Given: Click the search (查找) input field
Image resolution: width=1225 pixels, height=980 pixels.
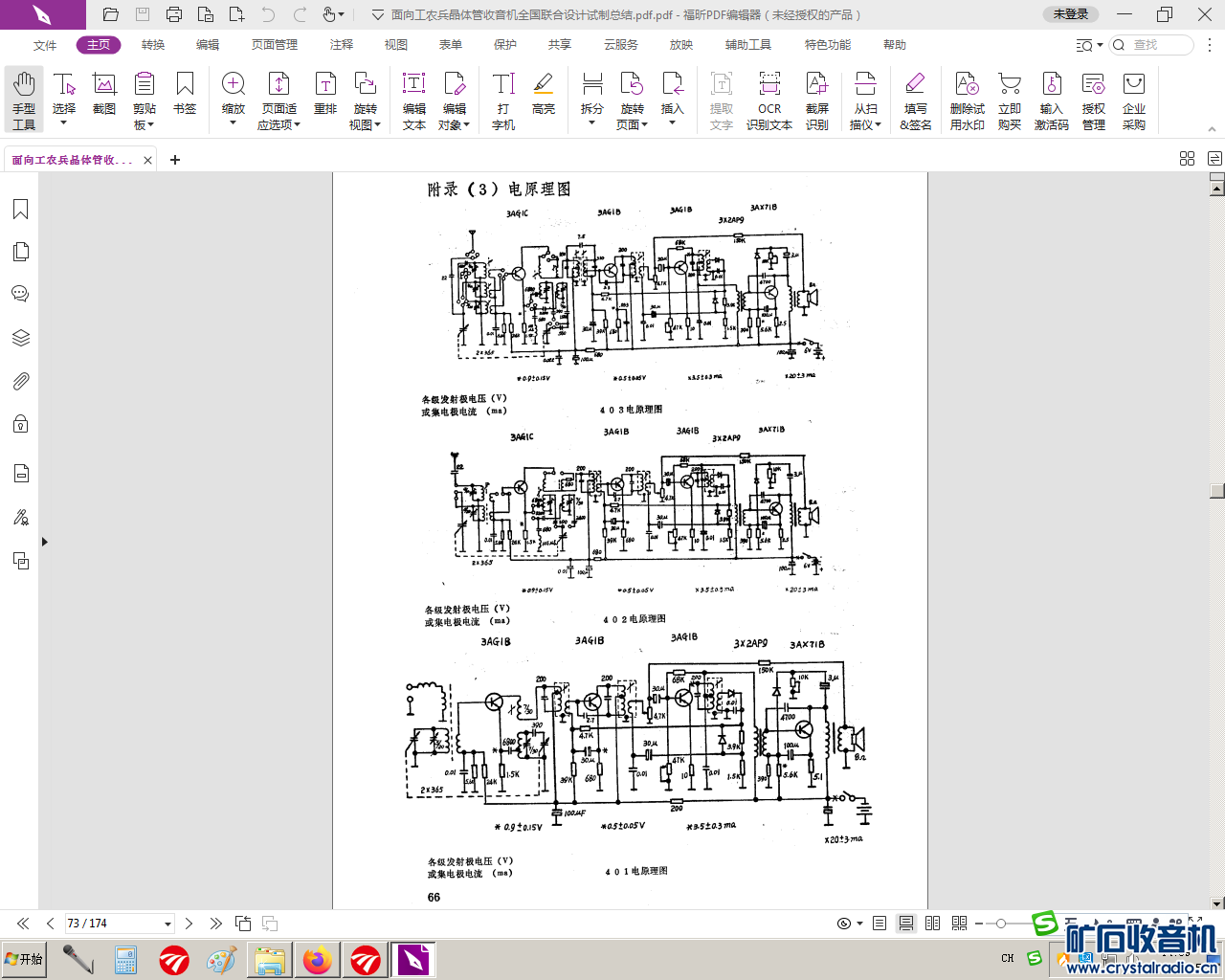Looking at the screenshot, I should [1151, 45].
